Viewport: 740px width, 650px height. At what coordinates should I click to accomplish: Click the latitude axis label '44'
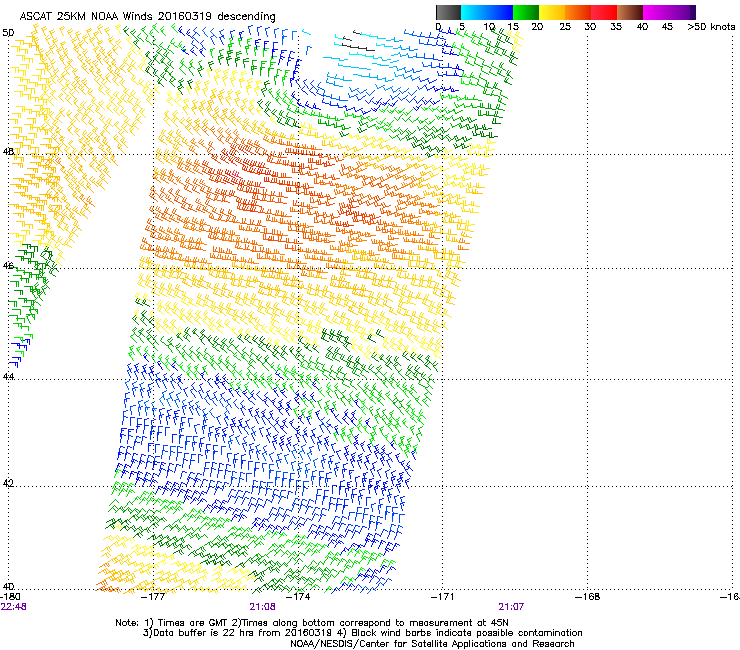coord(8,377)
